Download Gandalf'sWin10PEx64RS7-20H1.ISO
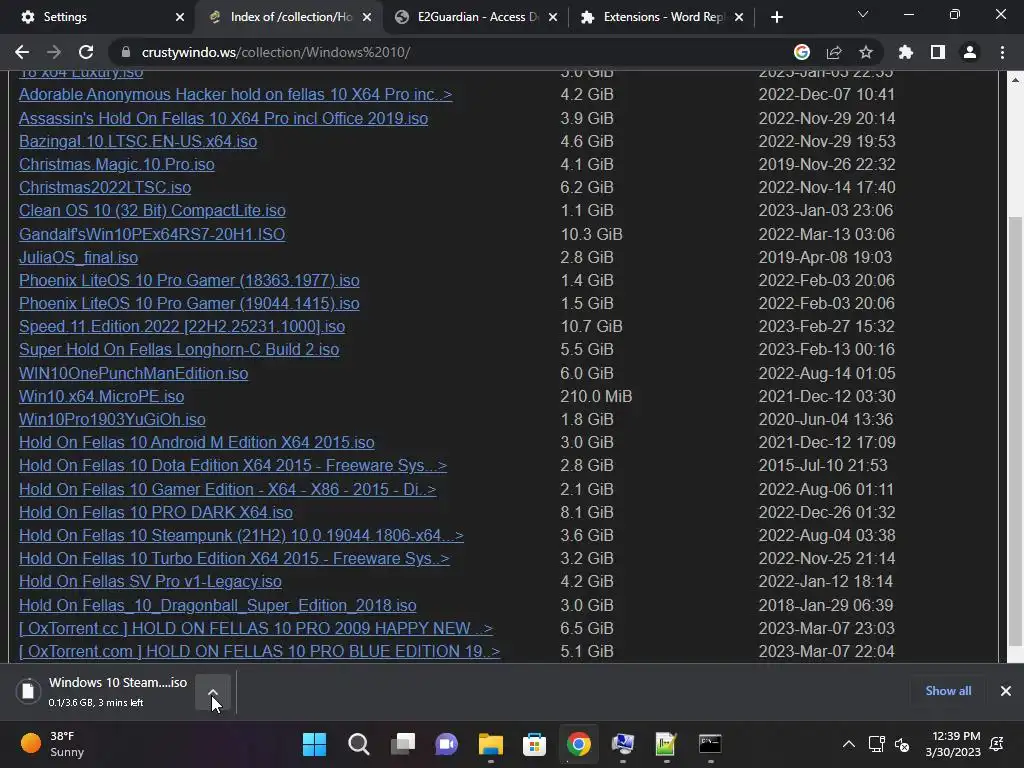 (x=152, y=234)
